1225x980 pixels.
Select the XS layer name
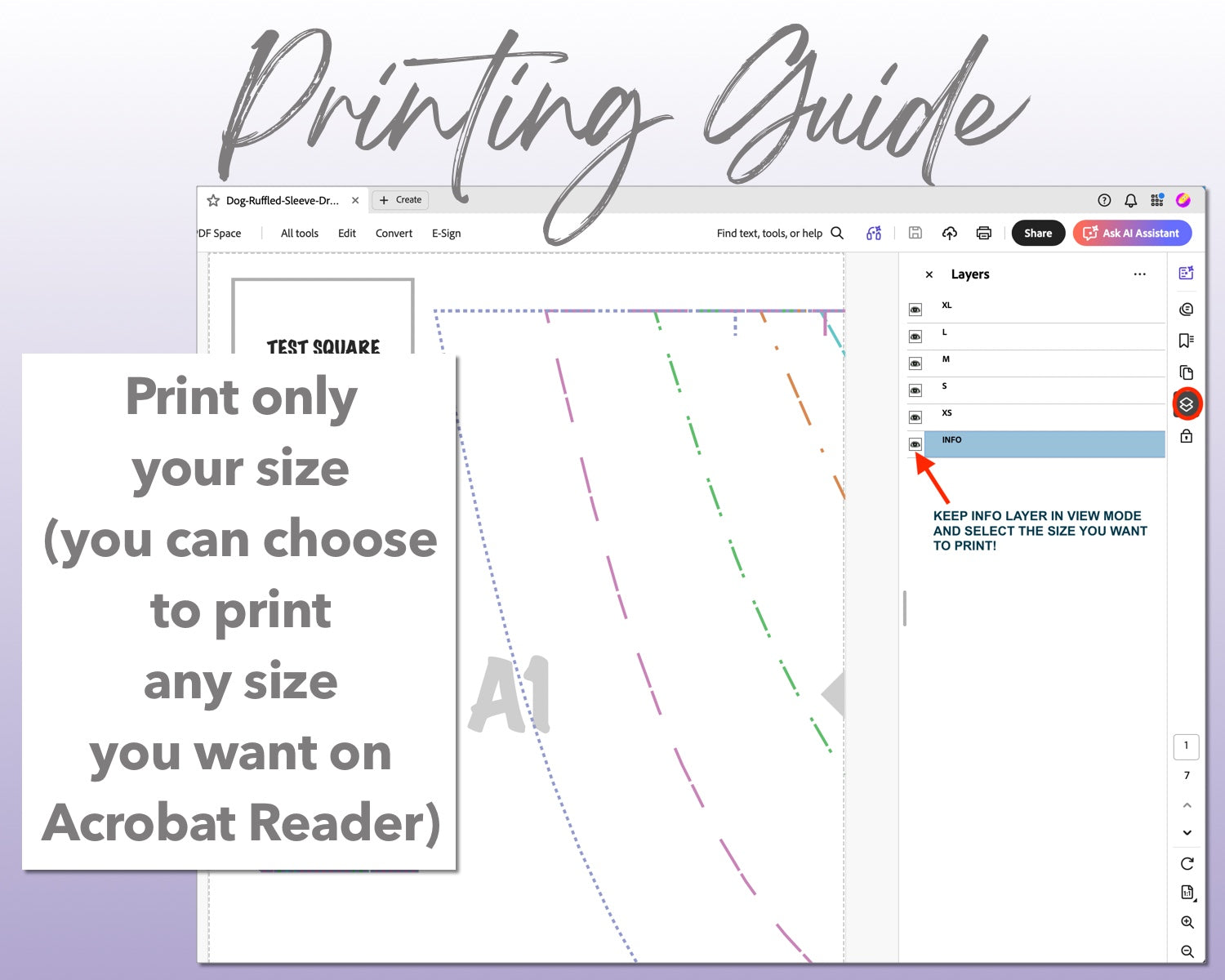947,413
